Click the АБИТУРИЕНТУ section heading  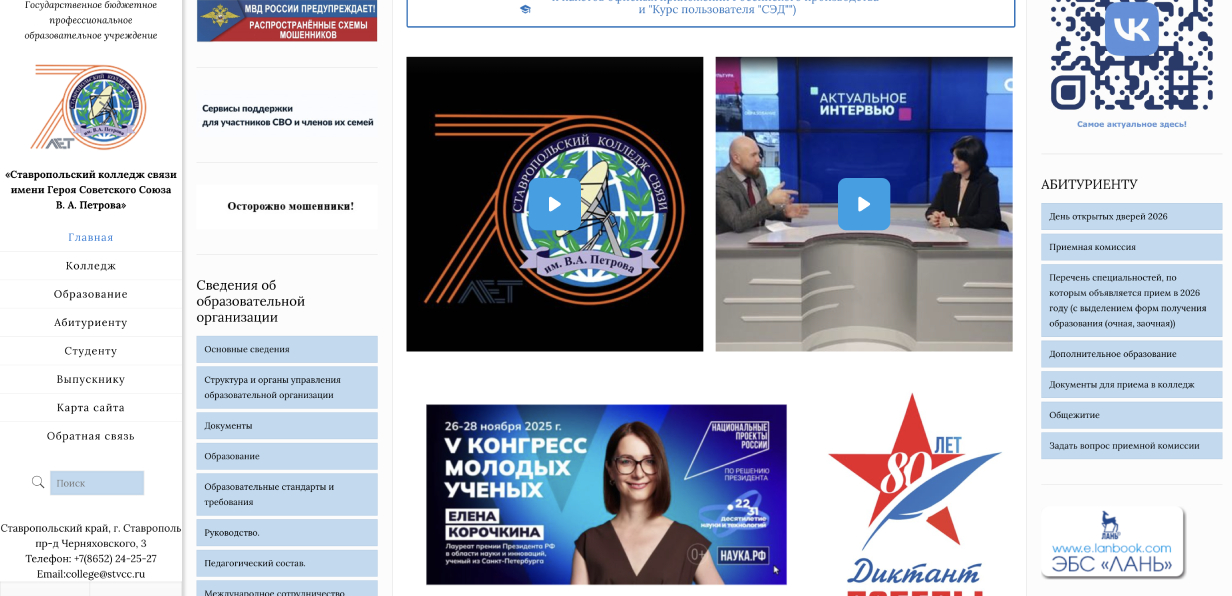[x=1089, y=185]
